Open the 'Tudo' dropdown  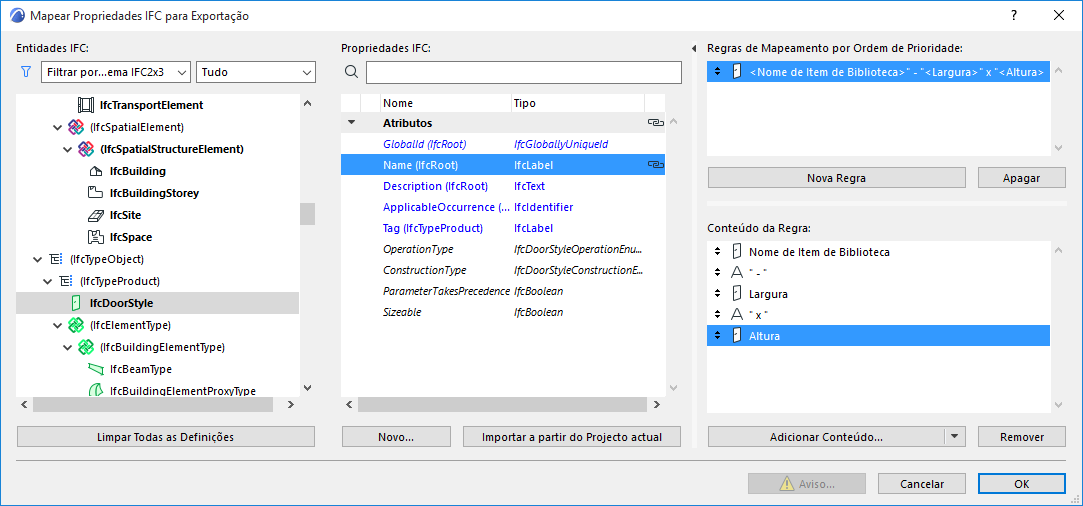257,72
